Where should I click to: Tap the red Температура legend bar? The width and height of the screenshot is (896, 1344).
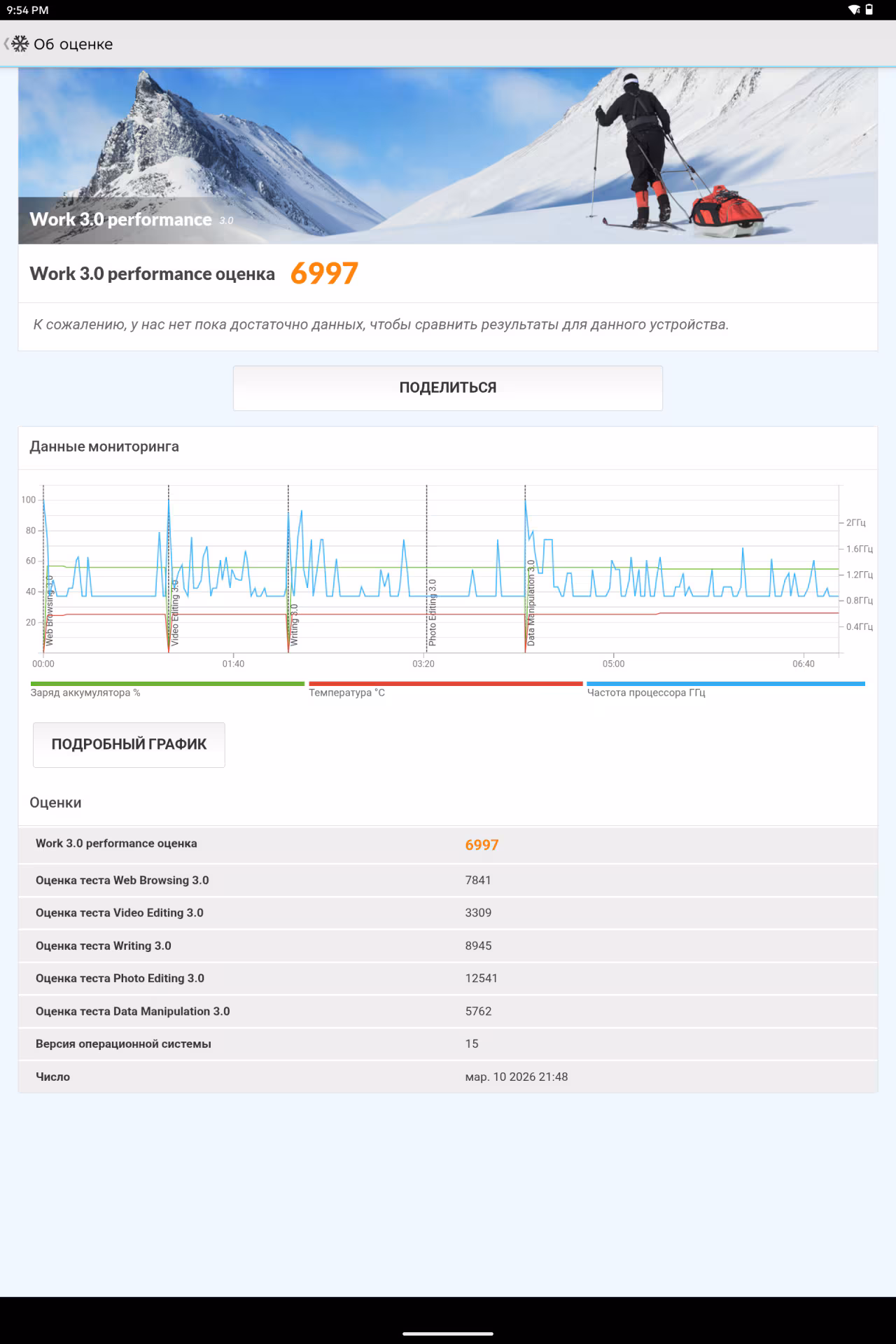[445, 684]
